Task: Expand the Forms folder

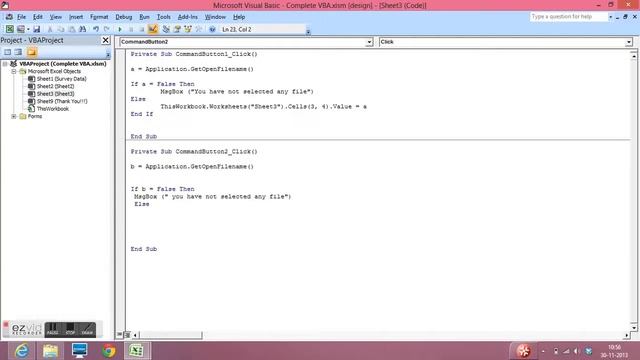Action: tap(14, 116)
